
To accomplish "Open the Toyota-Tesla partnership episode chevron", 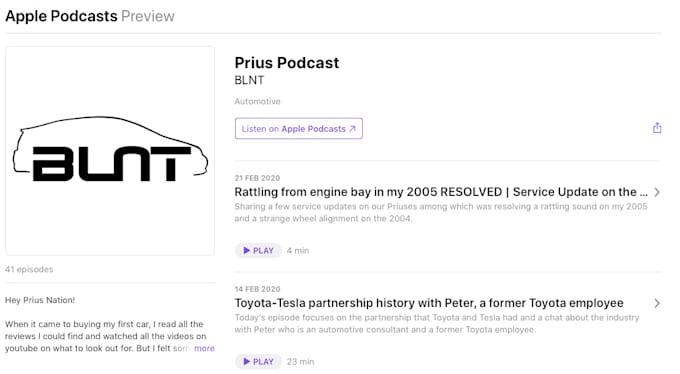I will (x=657, y=303).
